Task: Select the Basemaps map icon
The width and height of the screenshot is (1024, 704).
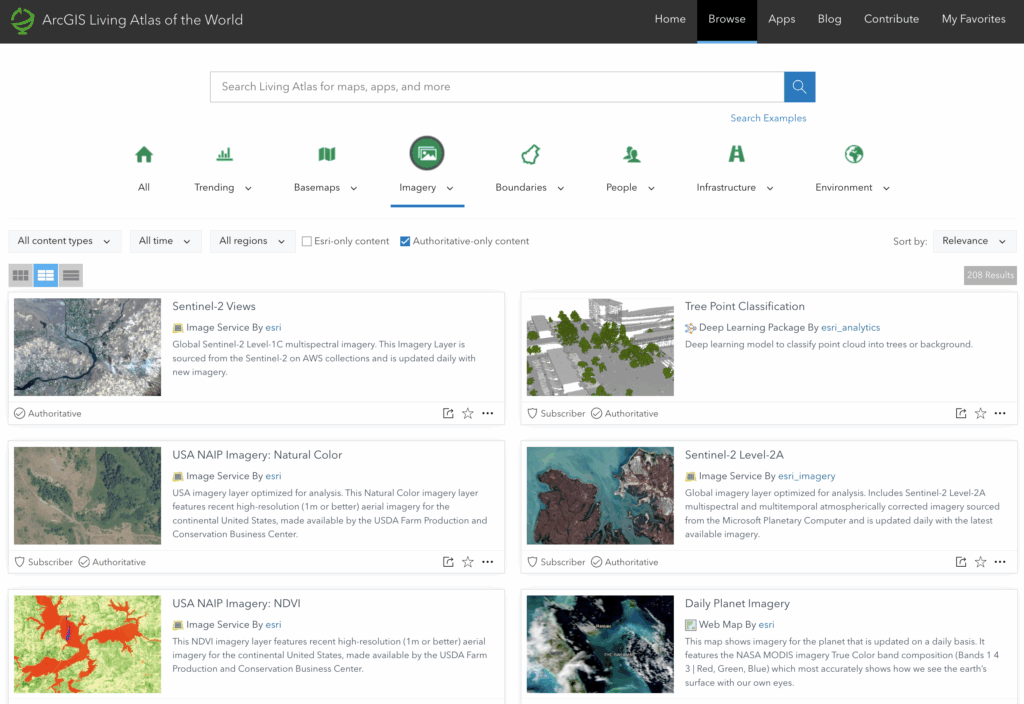Action: click(x=327, y=155)
